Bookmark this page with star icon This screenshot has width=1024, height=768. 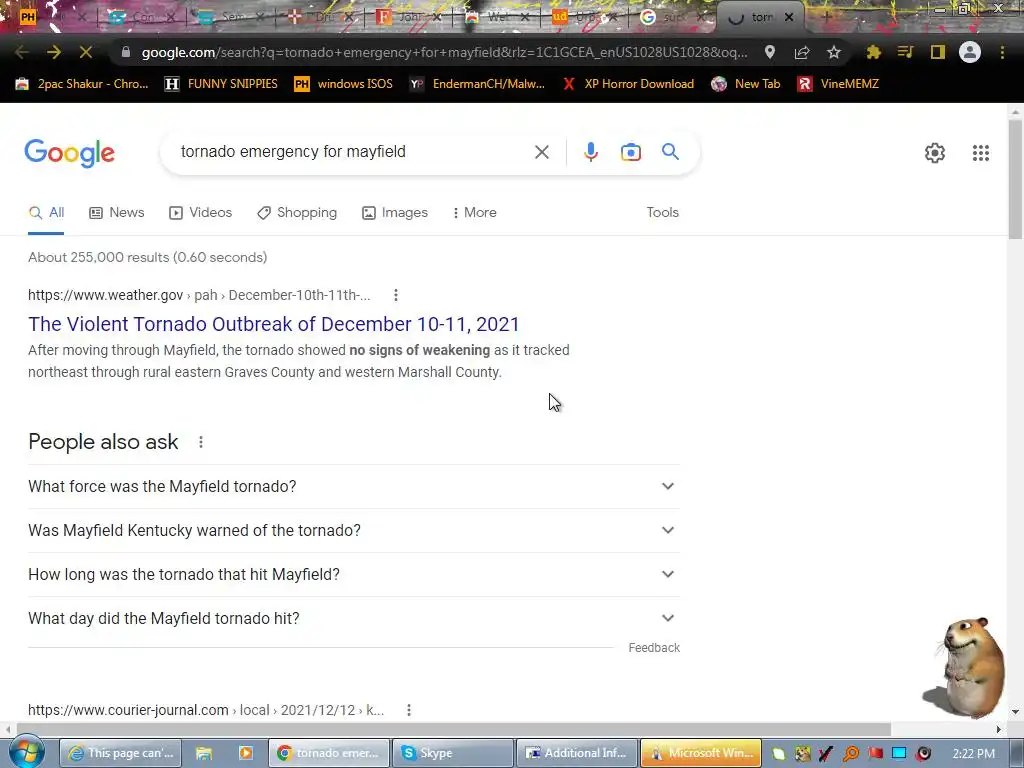tap(834, 52)
